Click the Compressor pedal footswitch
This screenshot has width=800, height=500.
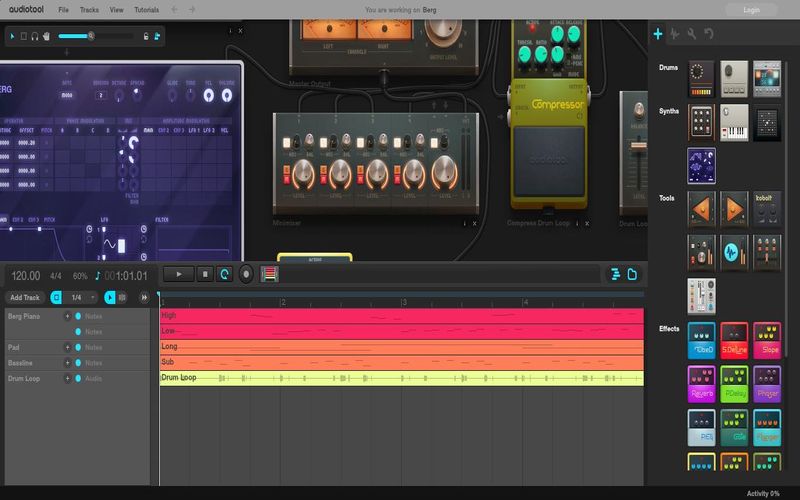tap(549, 161)
